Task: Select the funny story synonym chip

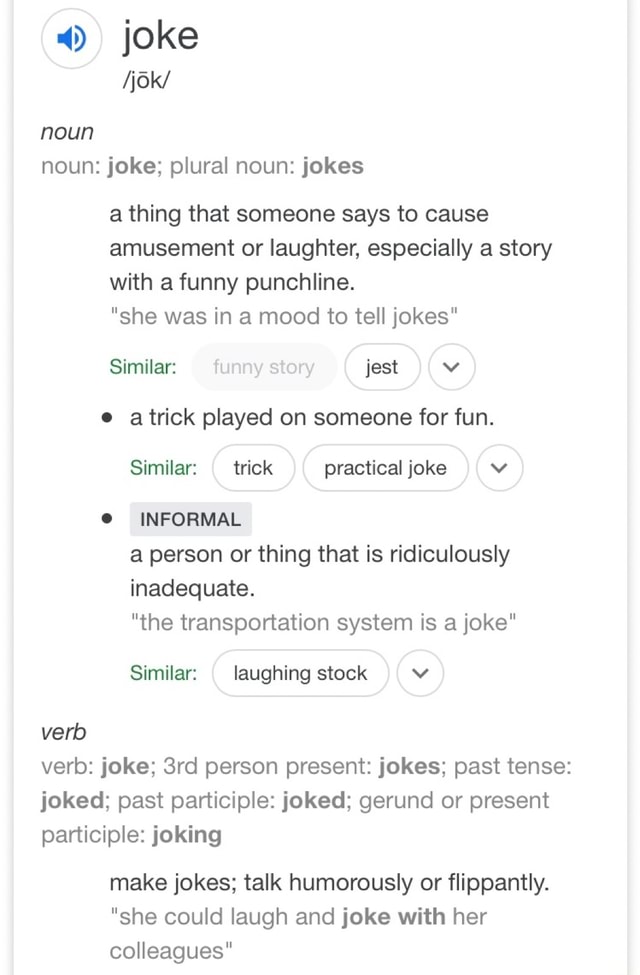Action: pyautogui.click(x=263, y=367)
